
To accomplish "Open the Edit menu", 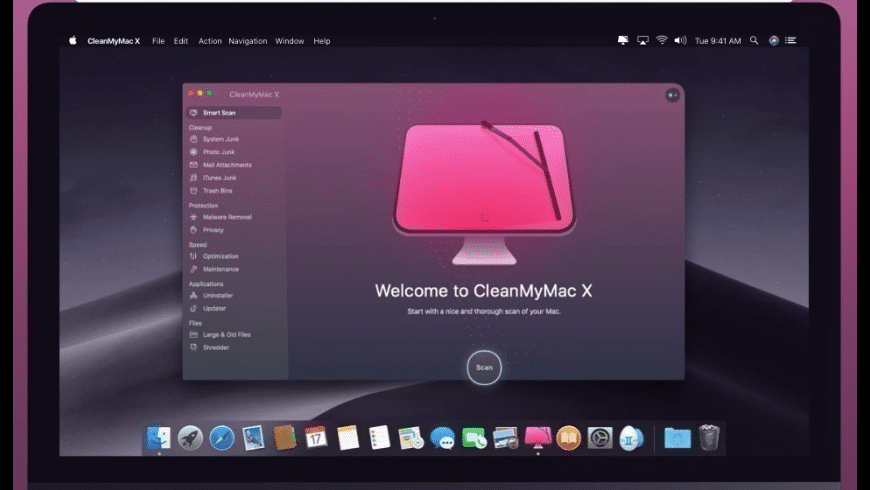I will pyautogui.click(x=180, y=41).
